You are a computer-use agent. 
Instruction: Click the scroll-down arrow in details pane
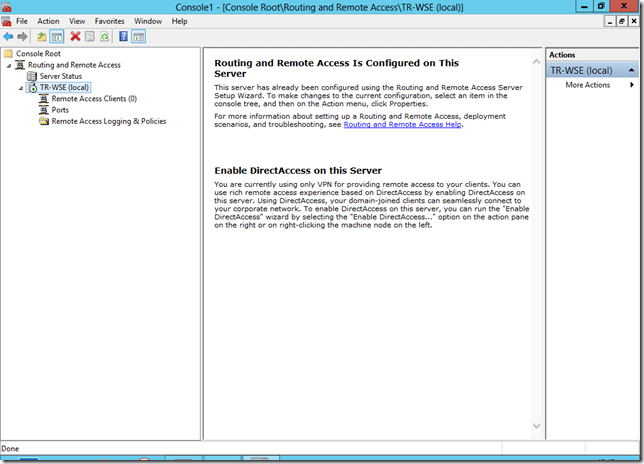(535, 426)
